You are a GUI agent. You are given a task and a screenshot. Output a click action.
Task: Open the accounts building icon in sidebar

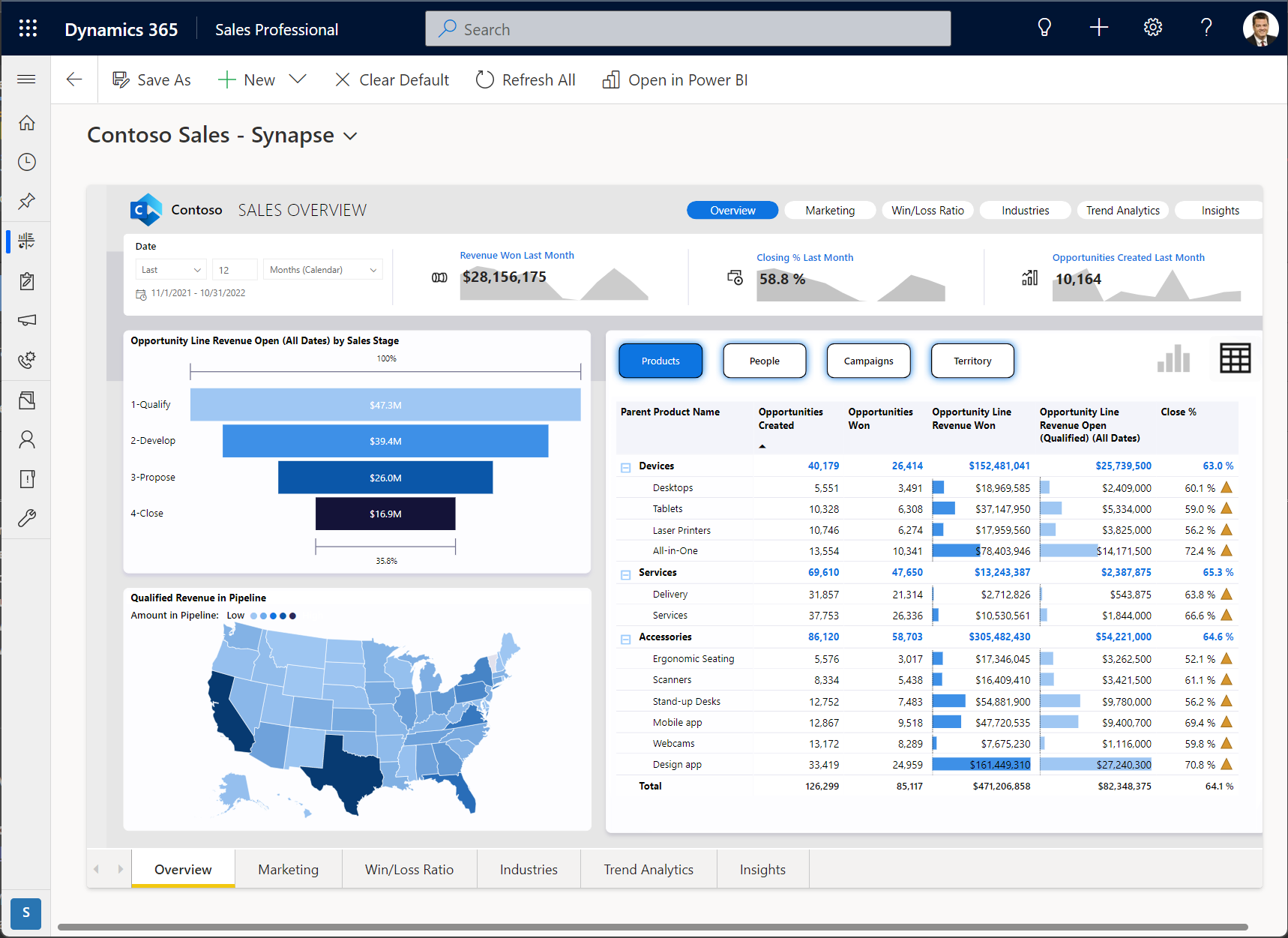click(27, 400)
